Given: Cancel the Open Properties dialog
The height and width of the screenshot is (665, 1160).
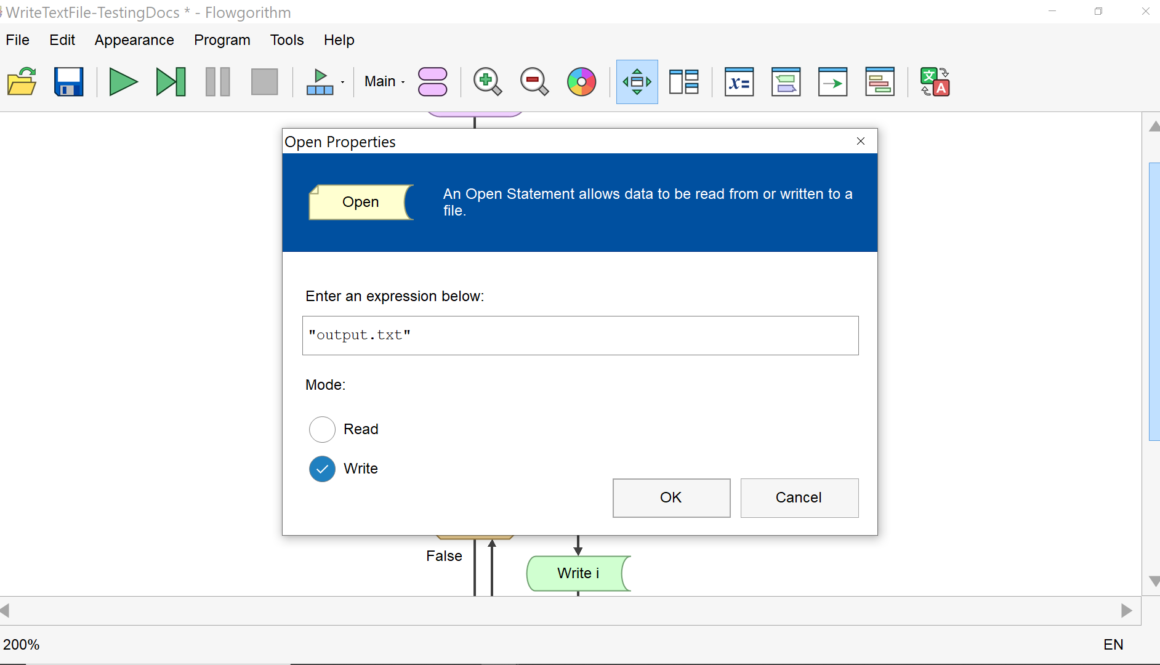Looking at the screenshot, I should pos(799,497).
